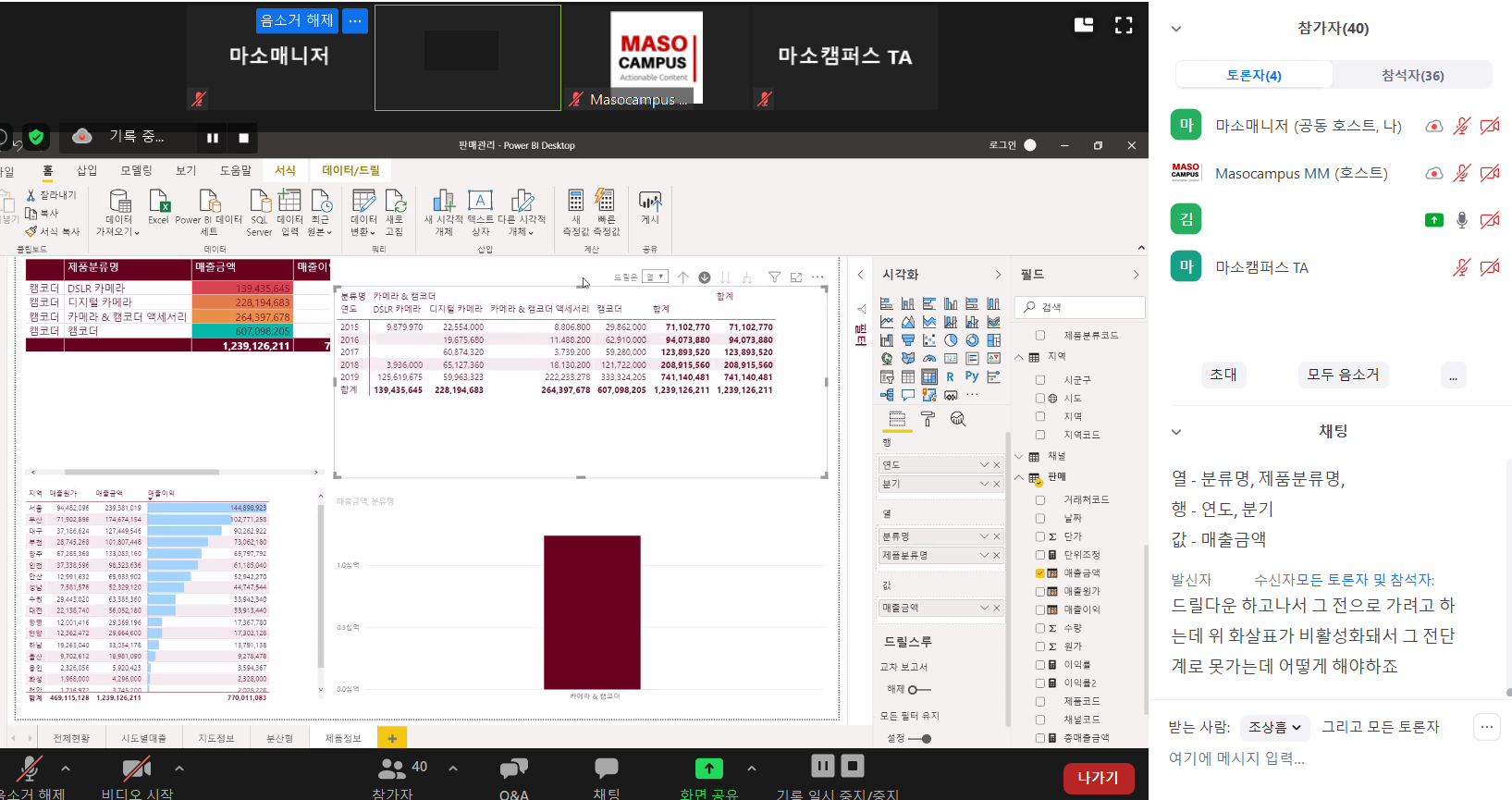Click the Excel data source icon

coord(158,207)
